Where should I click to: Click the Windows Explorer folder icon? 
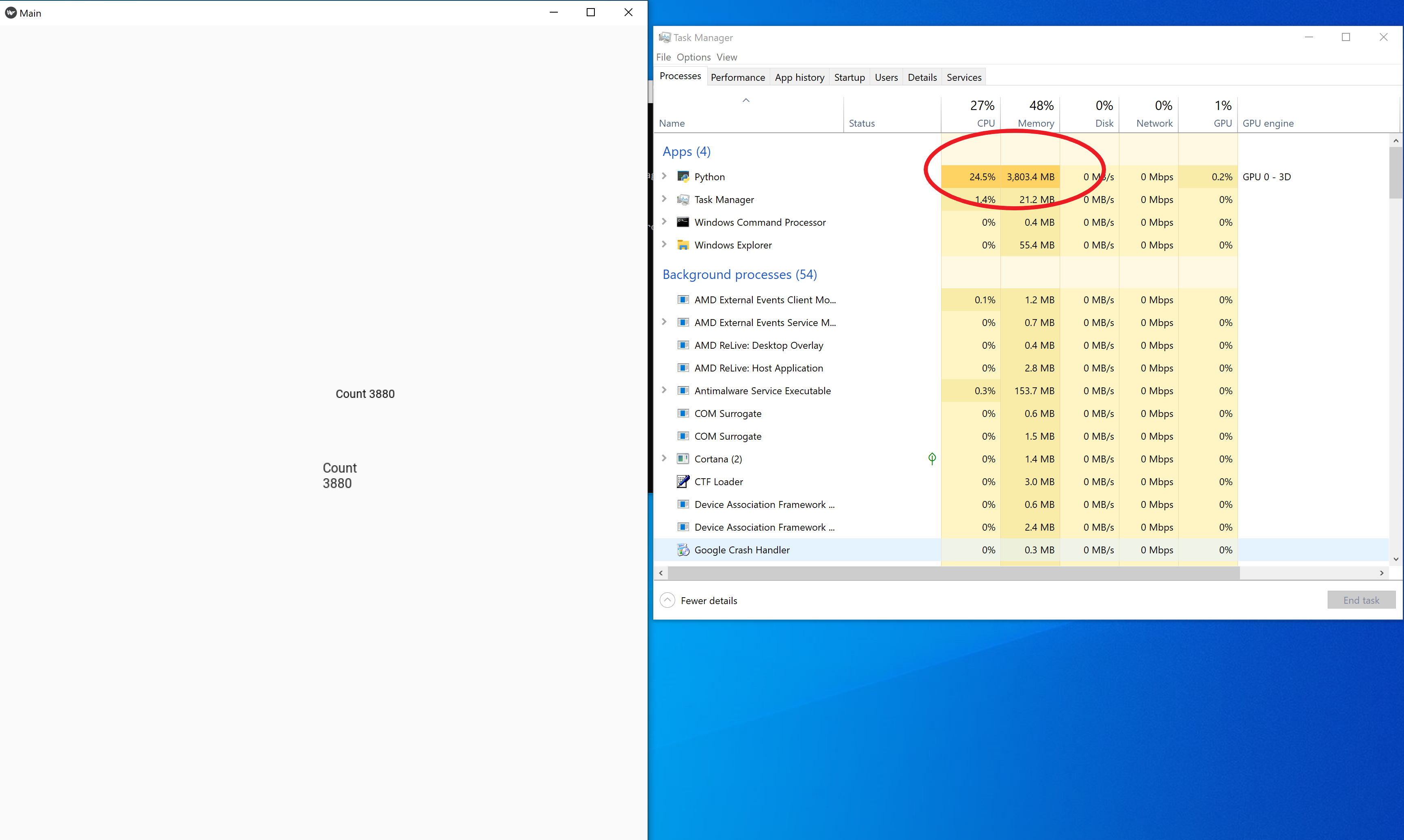click(683, 244)
